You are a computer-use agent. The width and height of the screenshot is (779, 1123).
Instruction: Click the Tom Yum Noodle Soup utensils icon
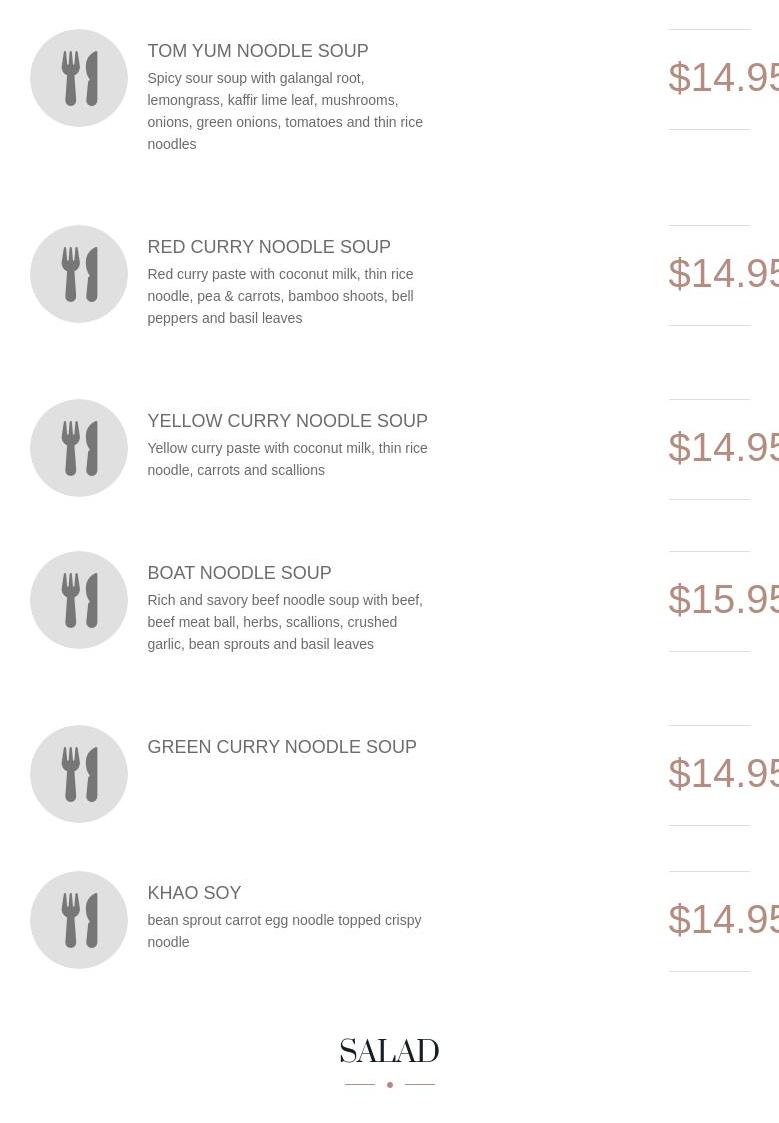79,78
